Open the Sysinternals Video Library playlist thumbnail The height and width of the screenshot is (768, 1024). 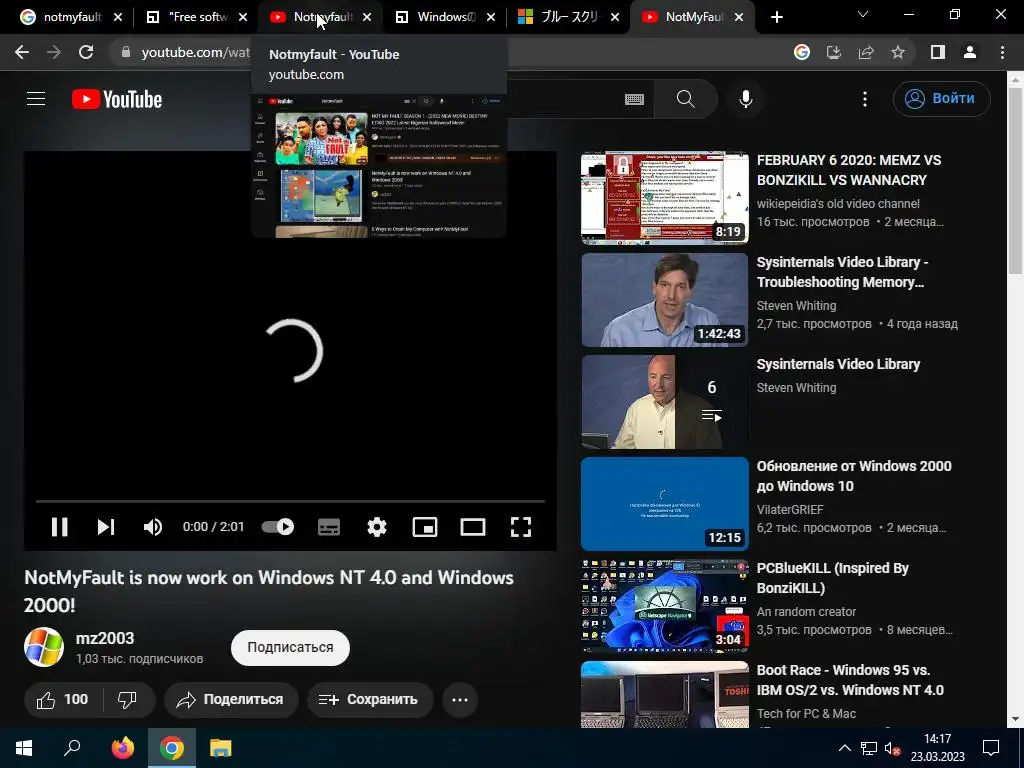pyautogui.click(x=665, y=402)
